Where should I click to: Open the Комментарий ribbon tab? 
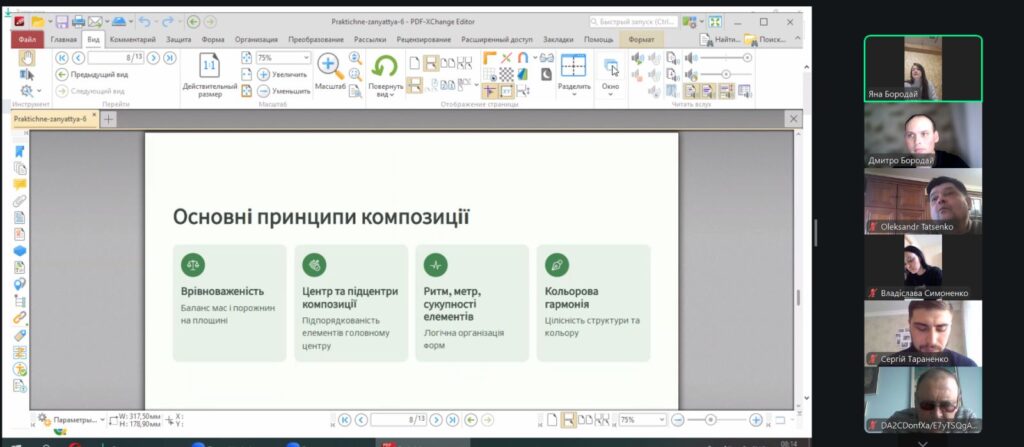[x=132, y=39]
